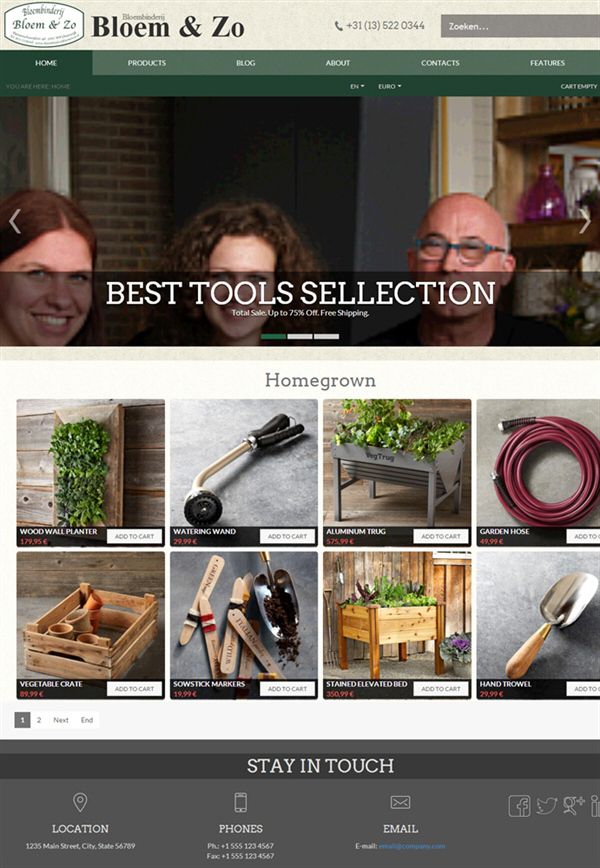Image resolution: width=600 pixels, height=868 pixels.
Task: Open the Twitter bird icon link
Action: 546,805
